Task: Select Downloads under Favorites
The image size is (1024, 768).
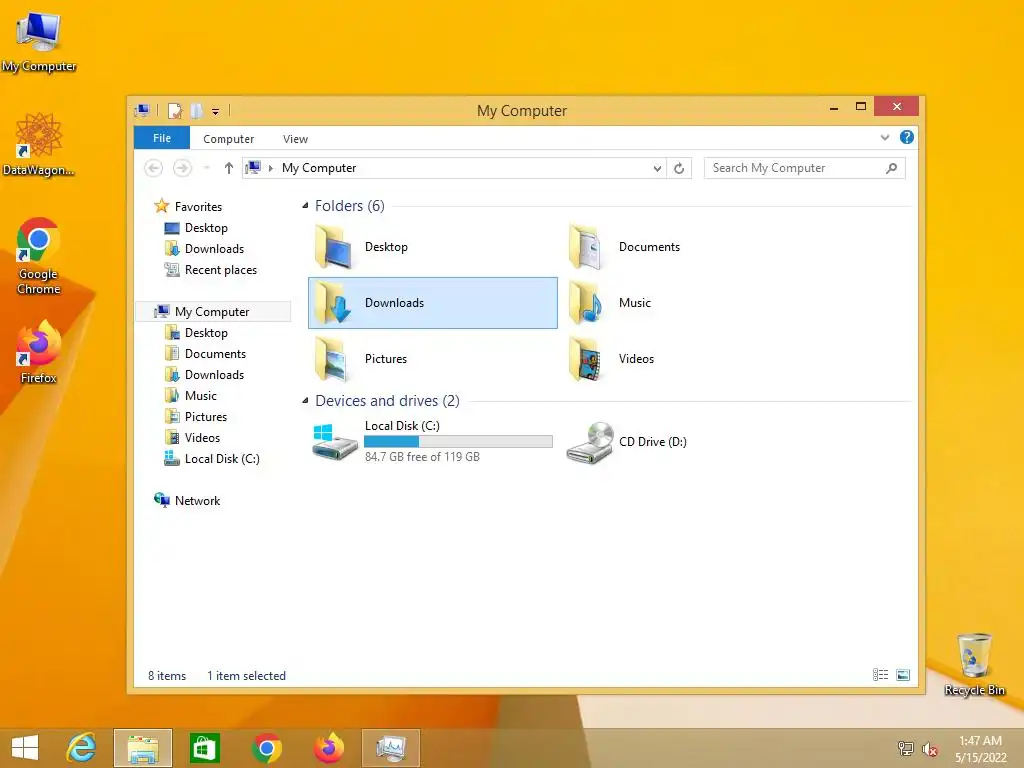Action: tap(214, 249)
